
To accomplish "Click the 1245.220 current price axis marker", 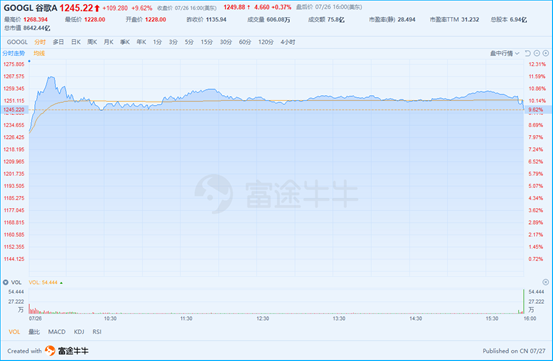I will click(14, 110).
